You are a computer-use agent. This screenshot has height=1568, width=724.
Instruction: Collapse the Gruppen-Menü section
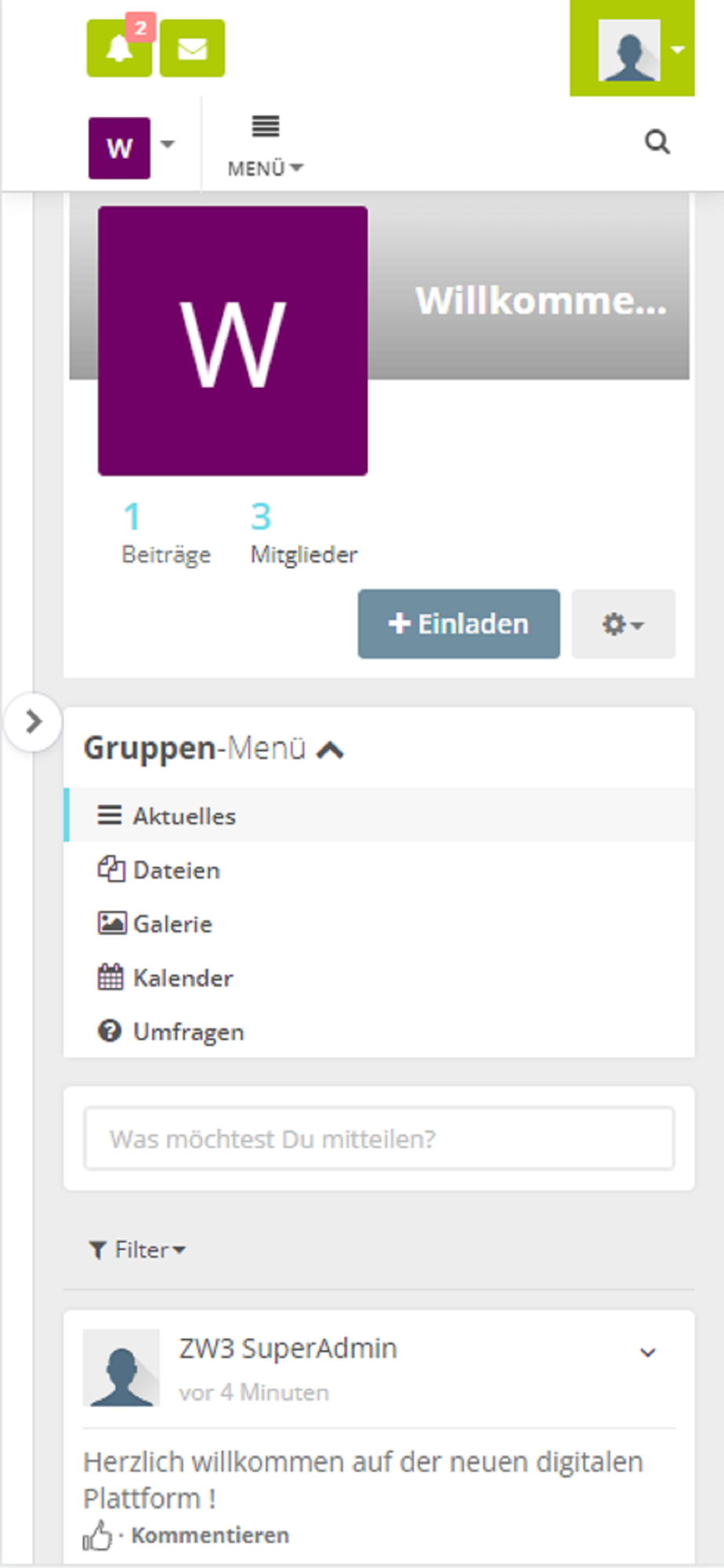coord(330,750)
